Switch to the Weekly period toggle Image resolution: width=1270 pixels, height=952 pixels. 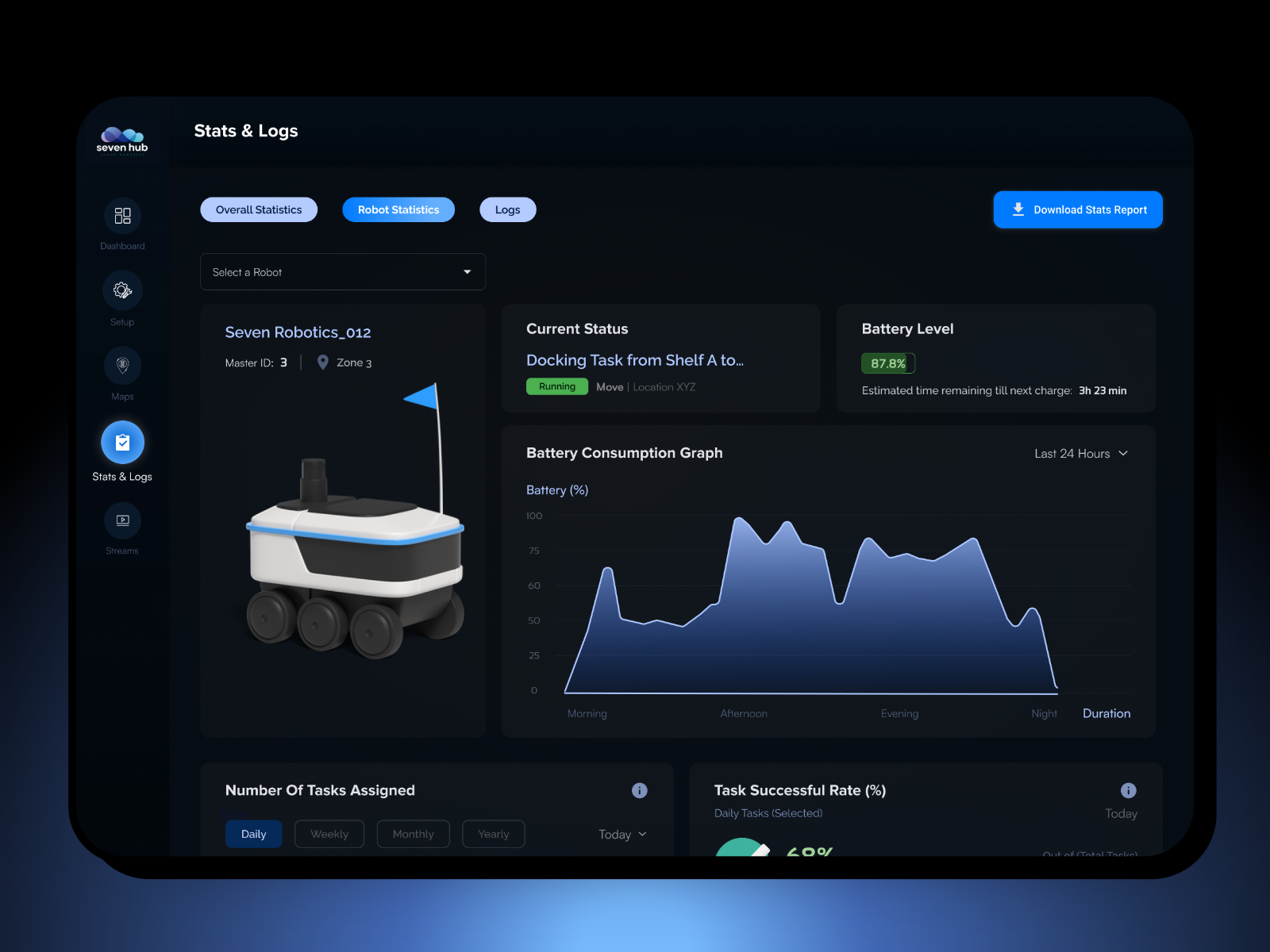click(x=329, y=834)
